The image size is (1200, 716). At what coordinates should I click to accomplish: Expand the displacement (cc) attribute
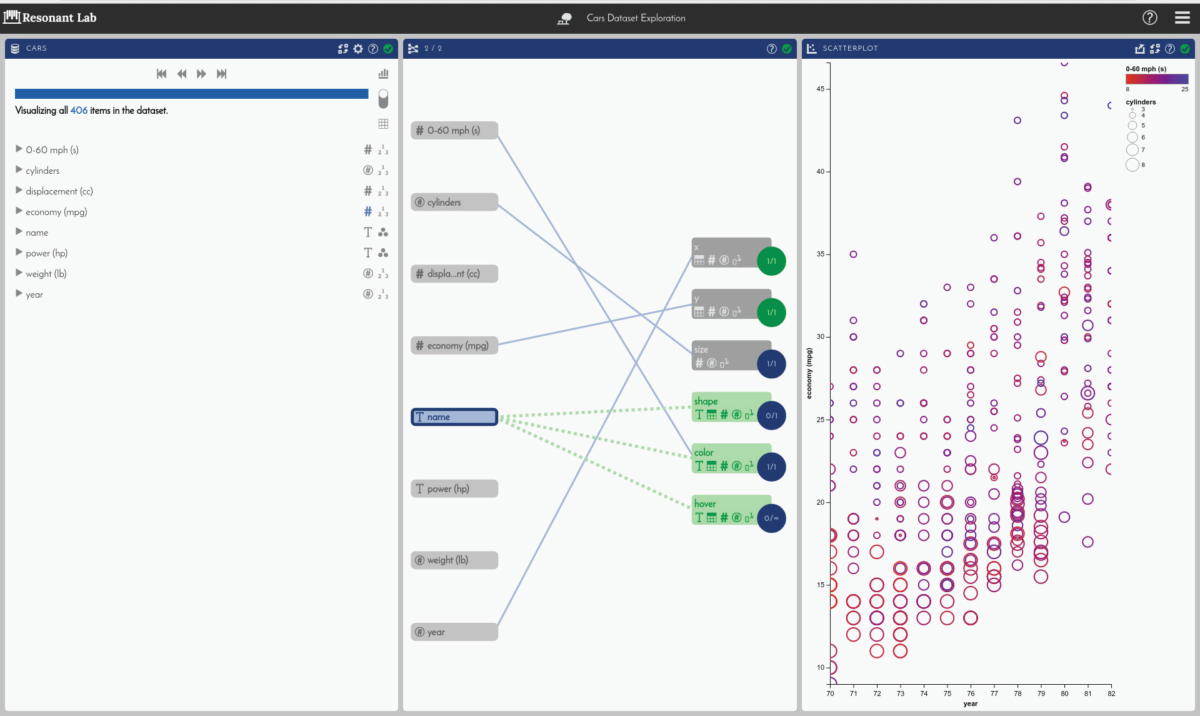(x=19, y=190)
